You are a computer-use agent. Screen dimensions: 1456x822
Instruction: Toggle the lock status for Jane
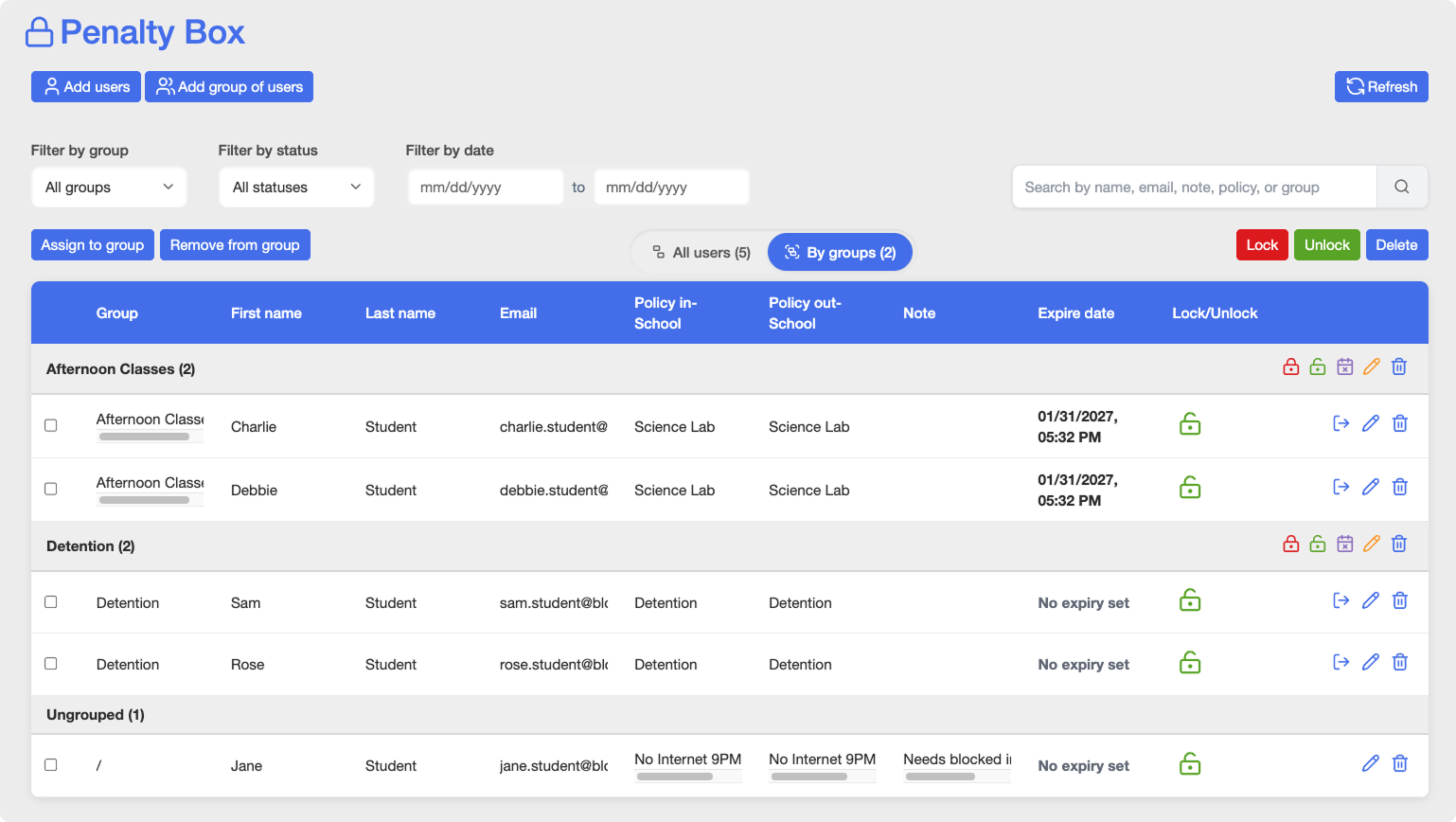tap(1190, 764)
